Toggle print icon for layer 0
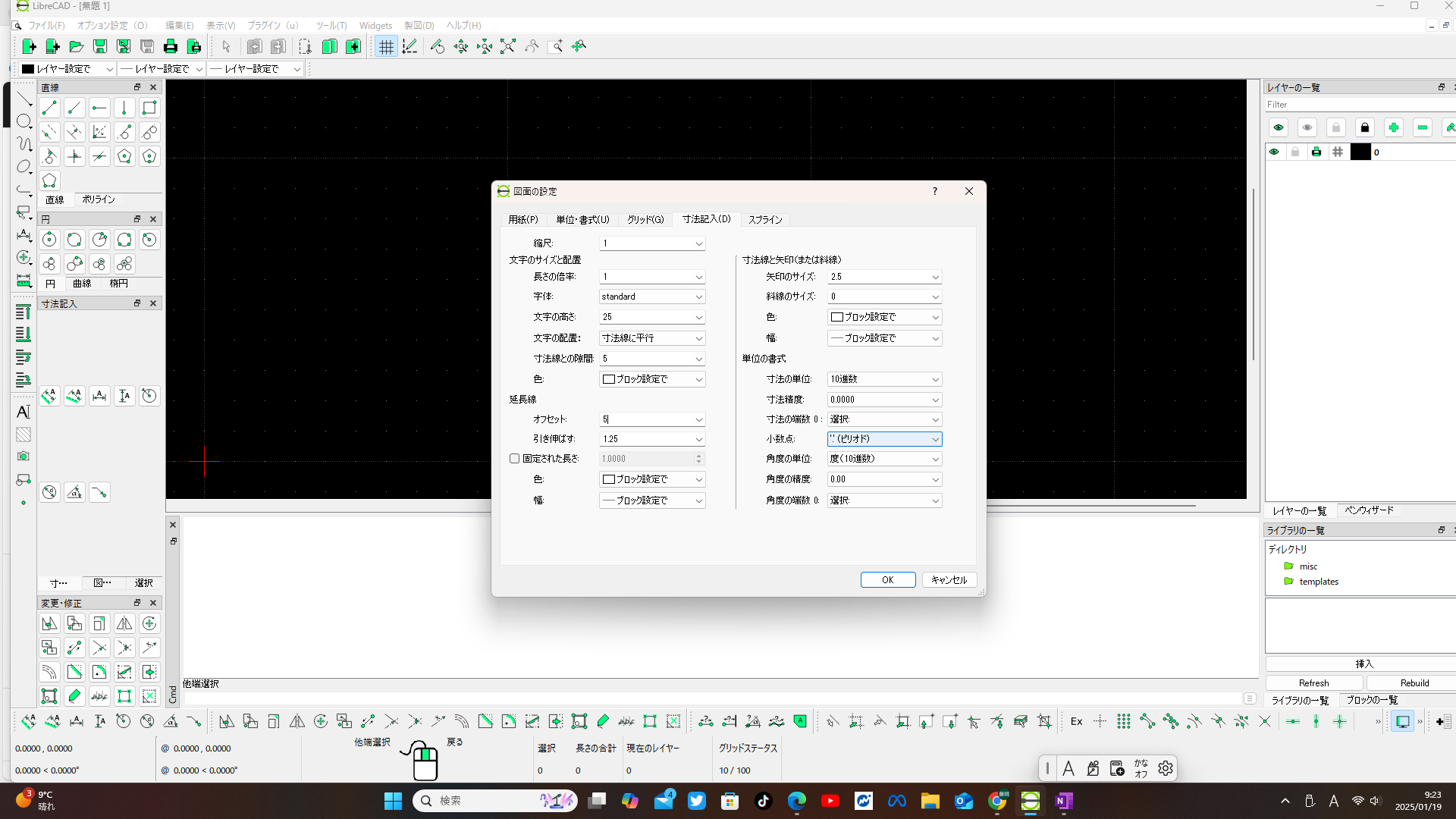This screenshot has height=819, width=1456. pyautogui.click(x=1316, y=152)
